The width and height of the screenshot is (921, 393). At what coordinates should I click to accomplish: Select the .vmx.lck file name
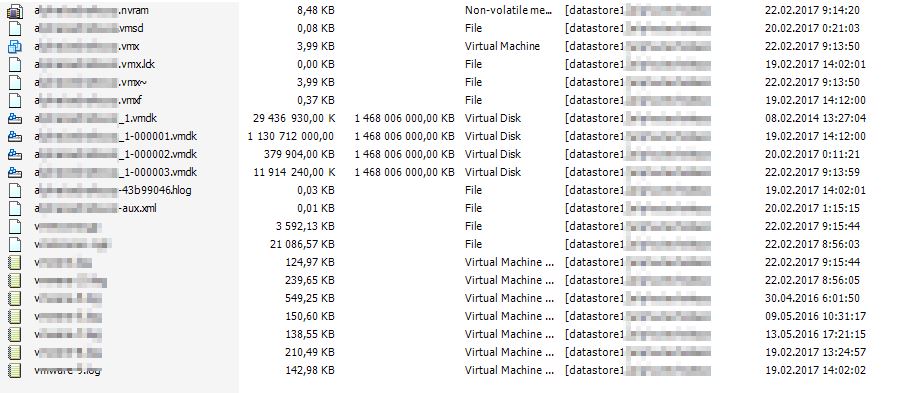pyautogui.click(x=95, y=64)
